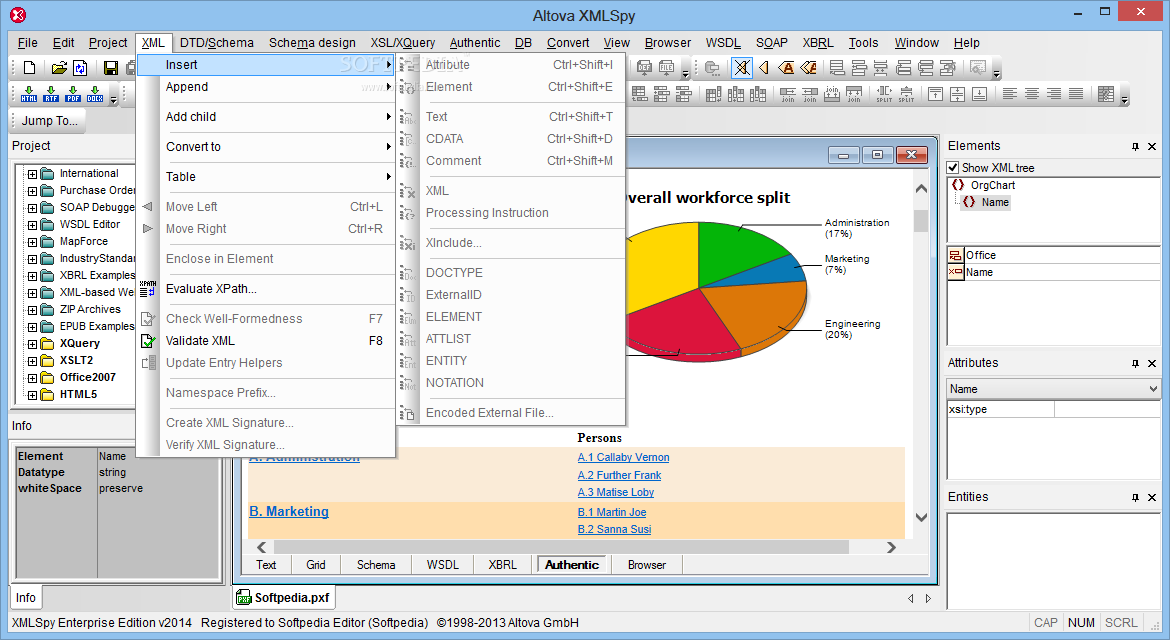
Task: Choose Evaluate XPath... from the XML menu
Action: pyautogui.click(x=266, y=289)
